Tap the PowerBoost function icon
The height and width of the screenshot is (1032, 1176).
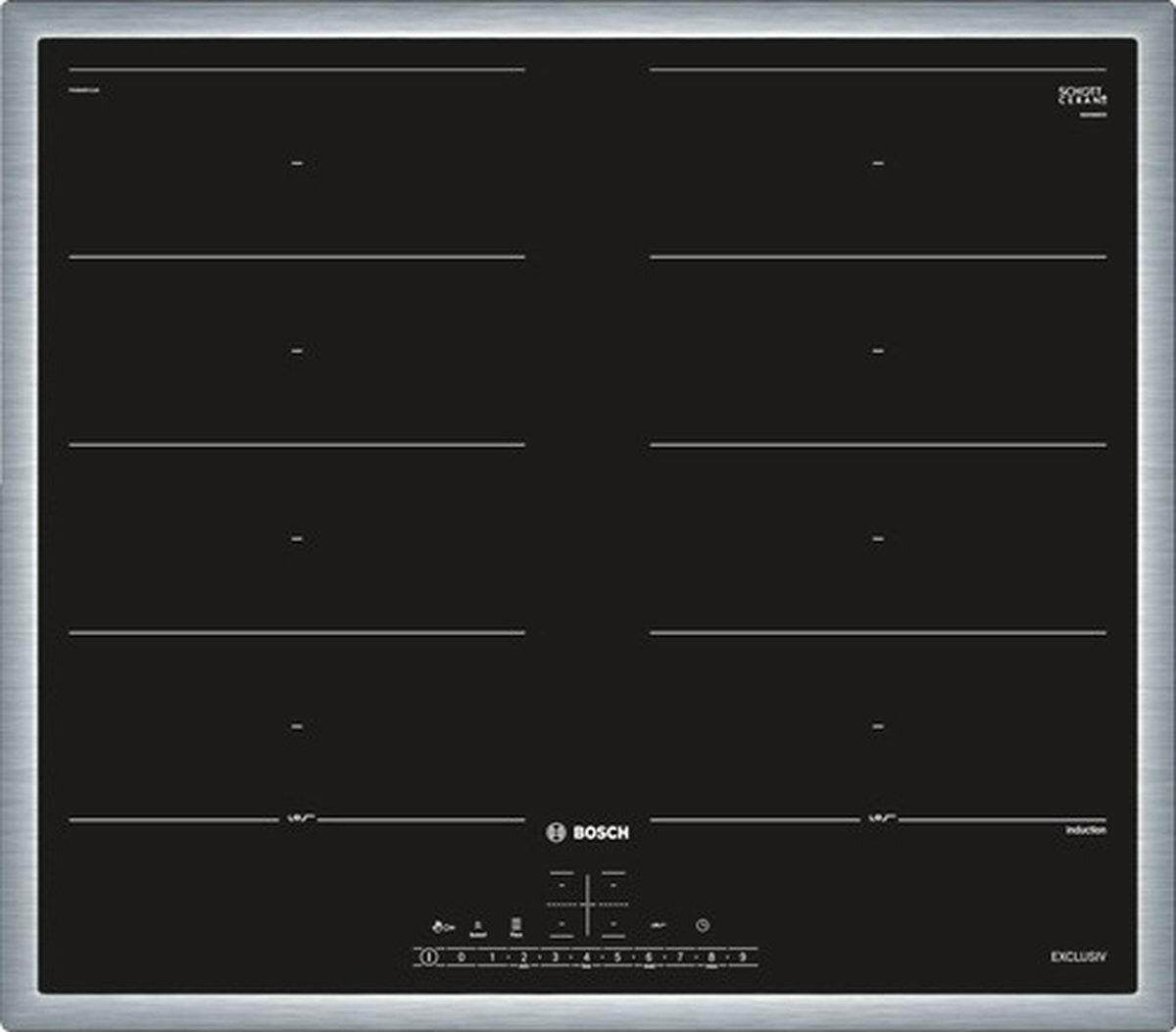(x=478, y=926)
